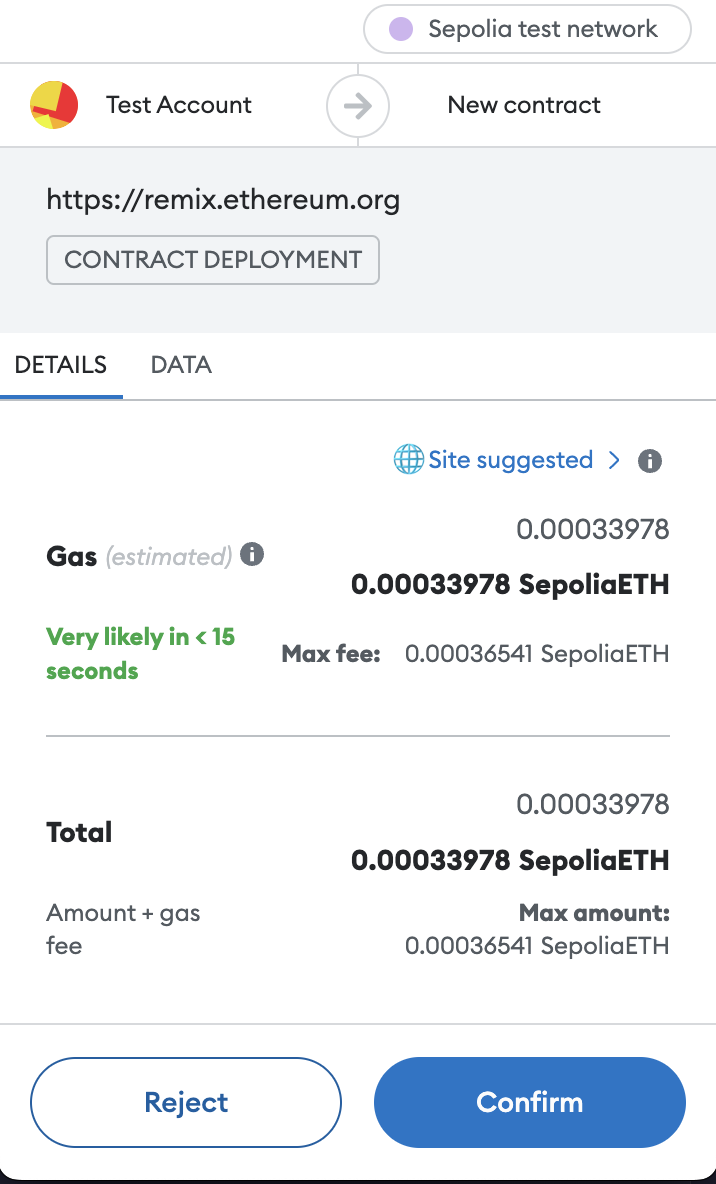The width and height of the screenshot is (716, 1184).
Task: Click the New contract recipient label
Action: [x=524, y=105]
